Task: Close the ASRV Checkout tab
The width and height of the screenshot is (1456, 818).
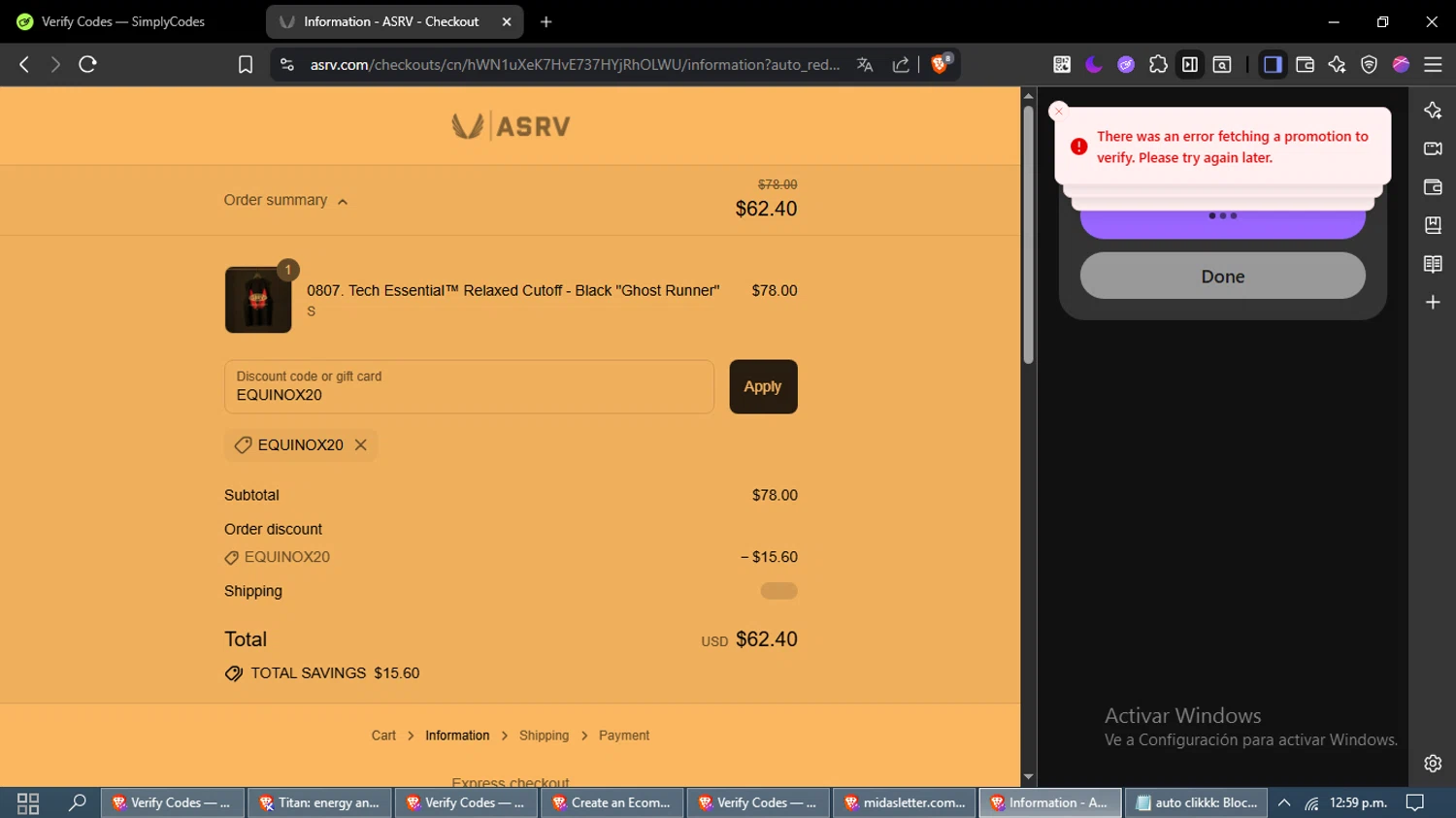Action: 507,21
